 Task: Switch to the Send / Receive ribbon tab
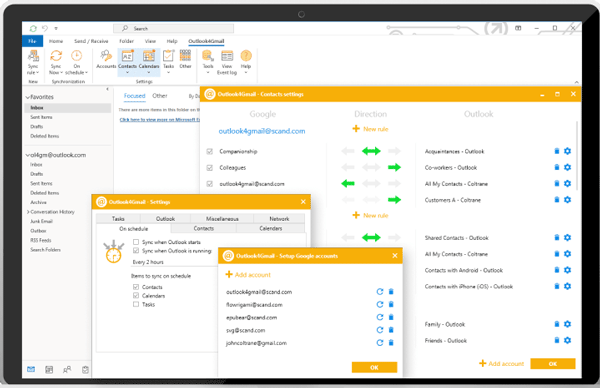(91, 41)
